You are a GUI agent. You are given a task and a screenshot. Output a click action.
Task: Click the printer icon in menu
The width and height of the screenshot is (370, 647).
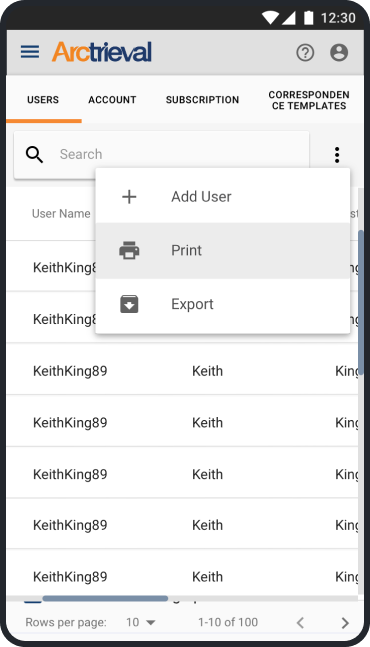pos(129,250)
